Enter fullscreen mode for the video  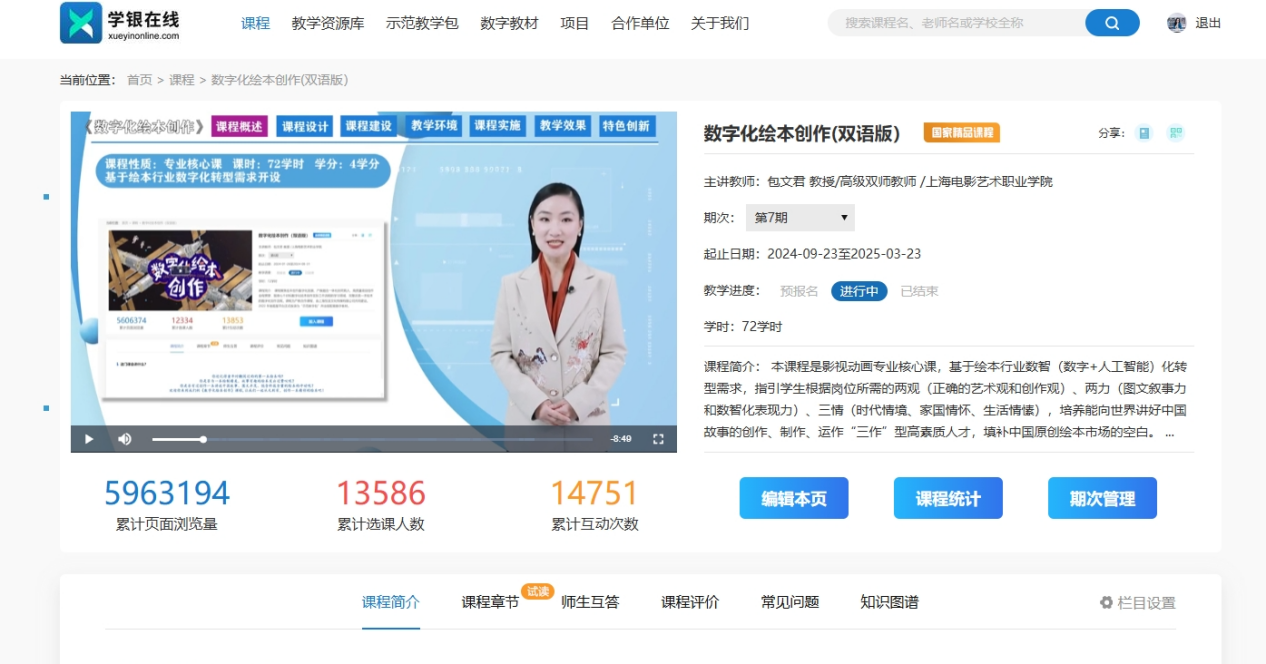click(658, 439)
